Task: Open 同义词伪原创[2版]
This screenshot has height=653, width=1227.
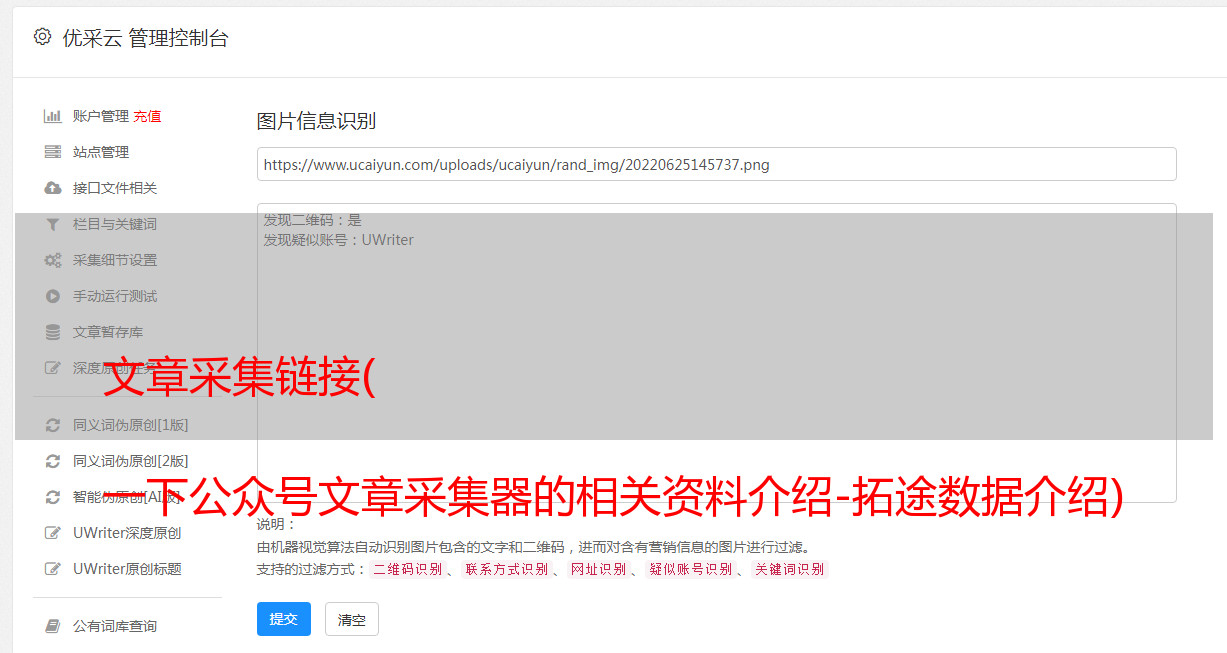Action: click(130, 461)
